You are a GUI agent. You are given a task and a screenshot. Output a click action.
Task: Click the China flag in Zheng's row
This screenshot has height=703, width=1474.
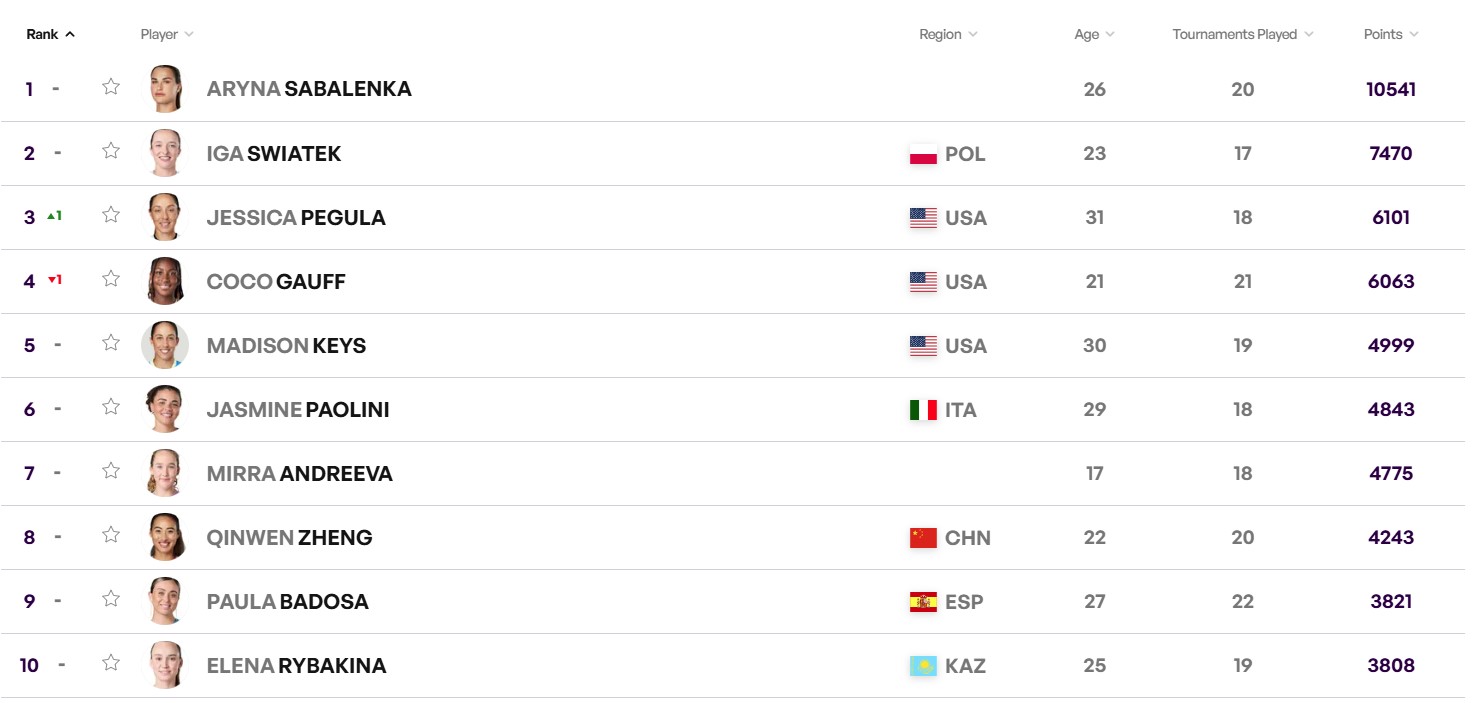(x=923, y=538)
